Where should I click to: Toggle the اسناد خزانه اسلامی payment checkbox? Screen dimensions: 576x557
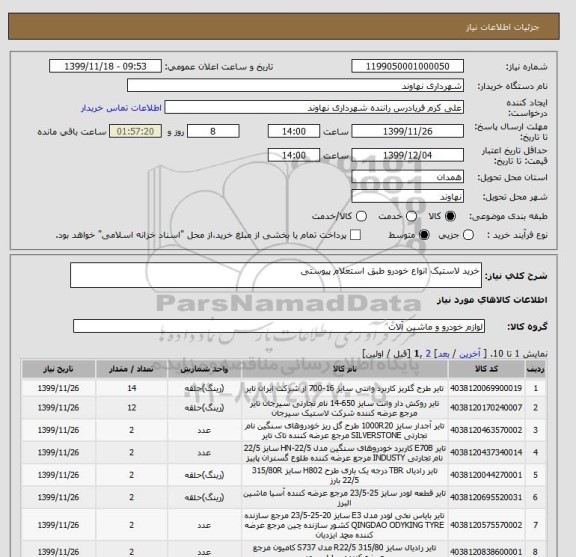(355, 235)
